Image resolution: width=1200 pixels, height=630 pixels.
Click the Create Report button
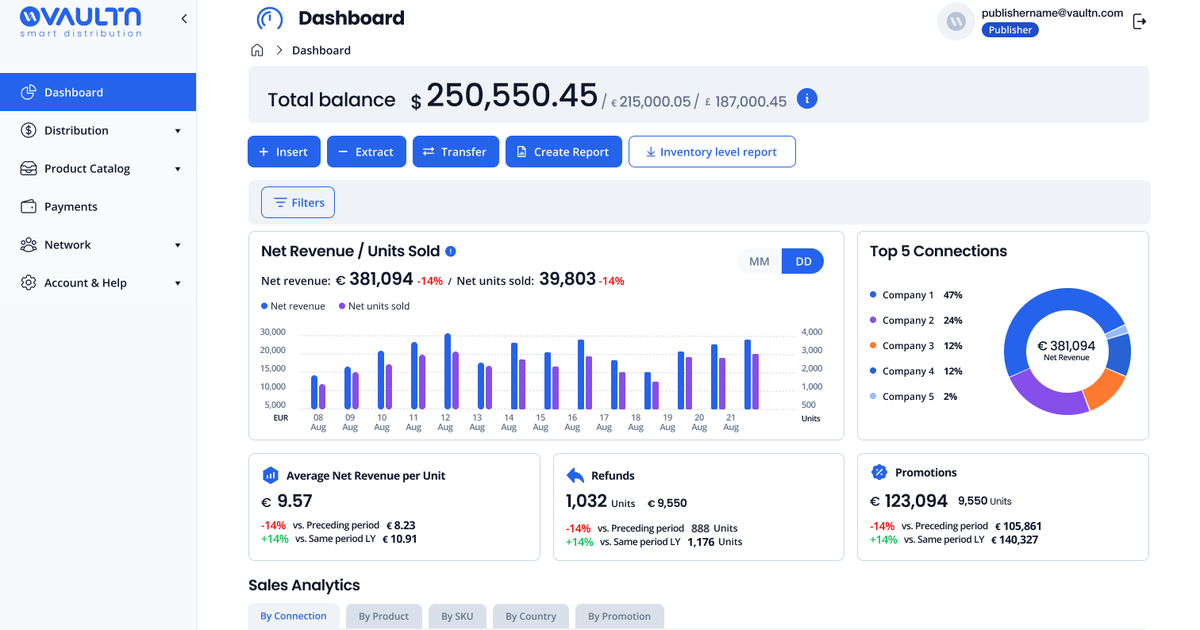point(564,152)
